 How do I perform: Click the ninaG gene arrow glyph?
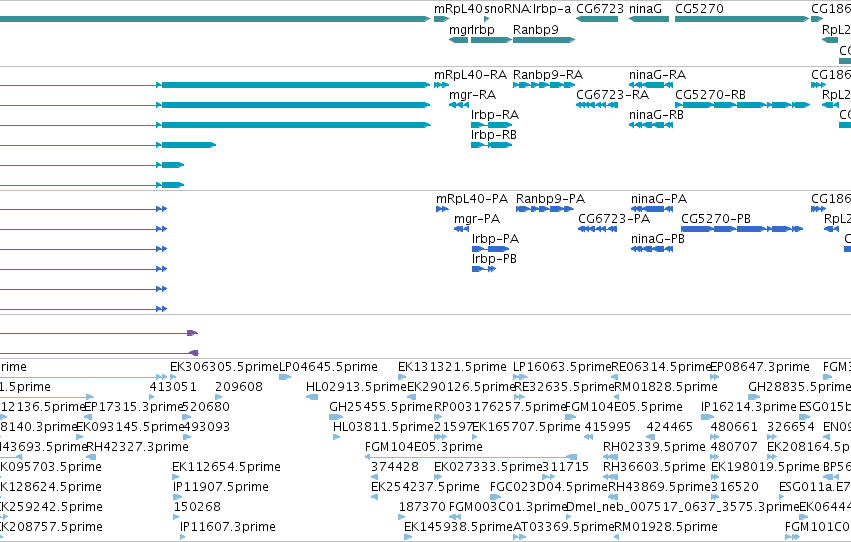[649, 19]
